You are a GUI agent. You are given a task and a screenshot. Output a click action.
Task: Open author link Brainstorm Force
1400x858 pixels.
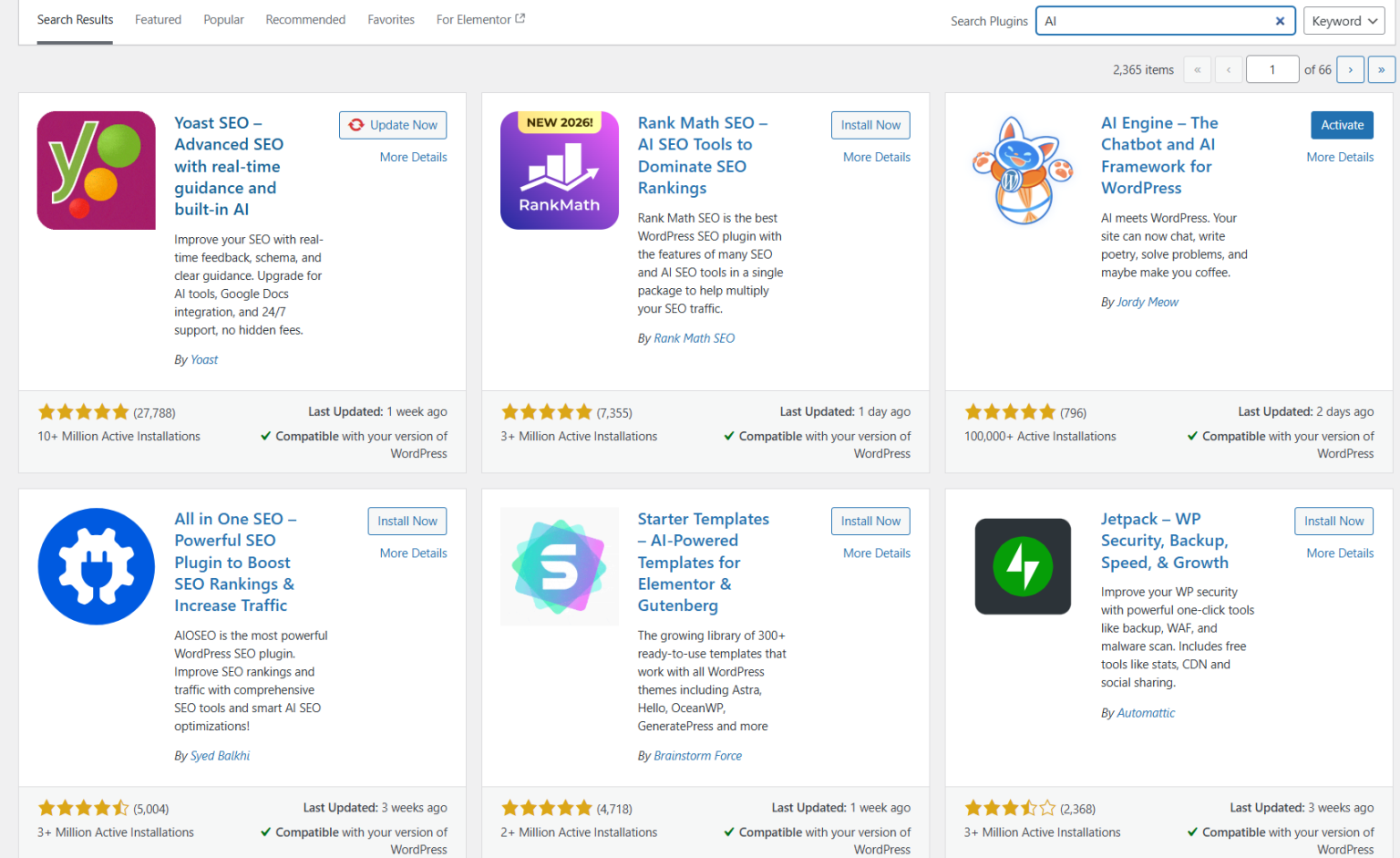coord(697,755)
